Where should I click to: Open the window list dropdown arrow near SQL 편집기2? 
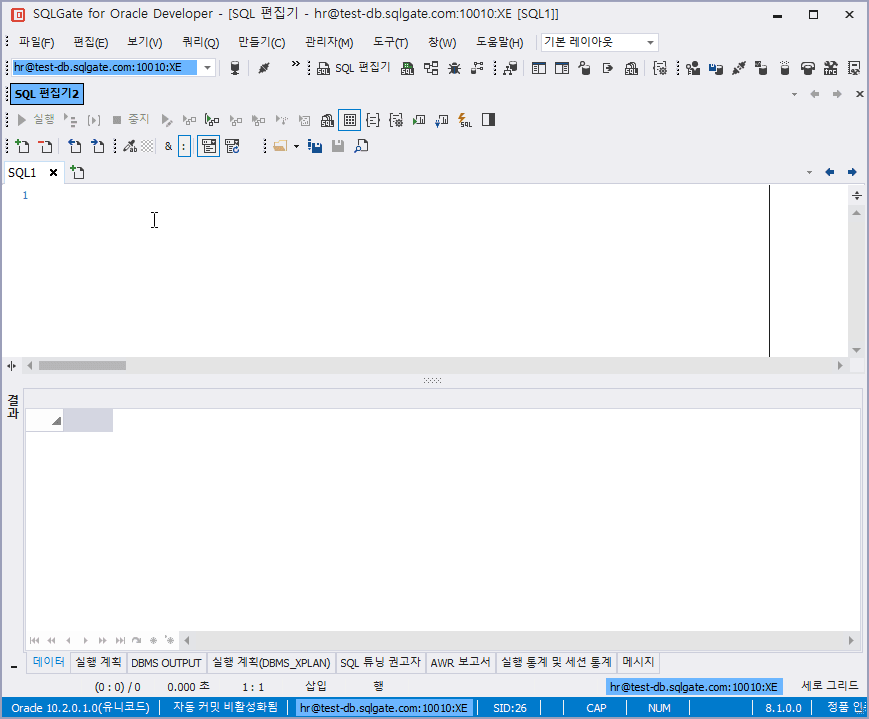point(794,94)
